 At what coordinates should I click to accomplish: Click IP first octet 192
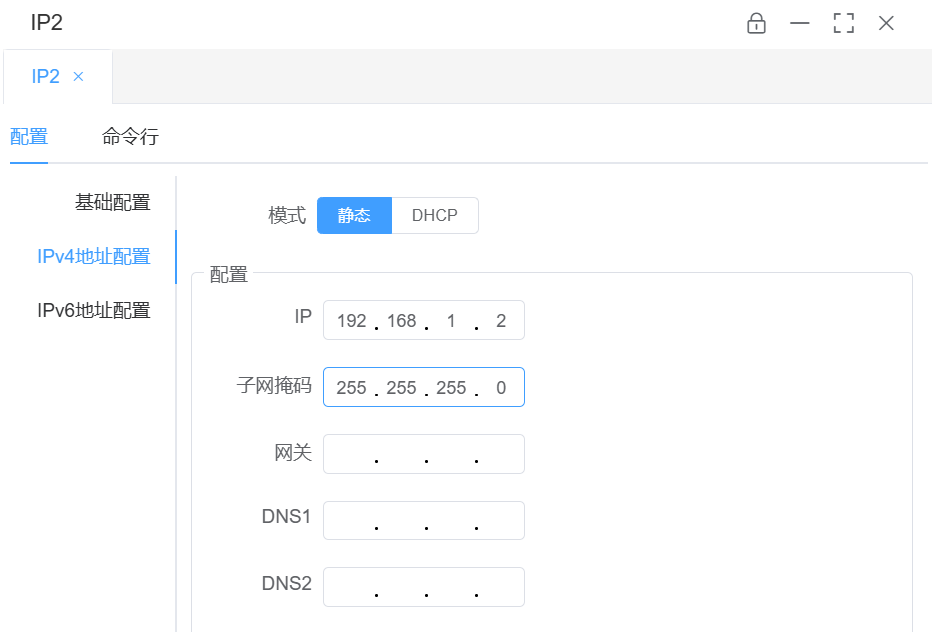click(x=351, y=321)
